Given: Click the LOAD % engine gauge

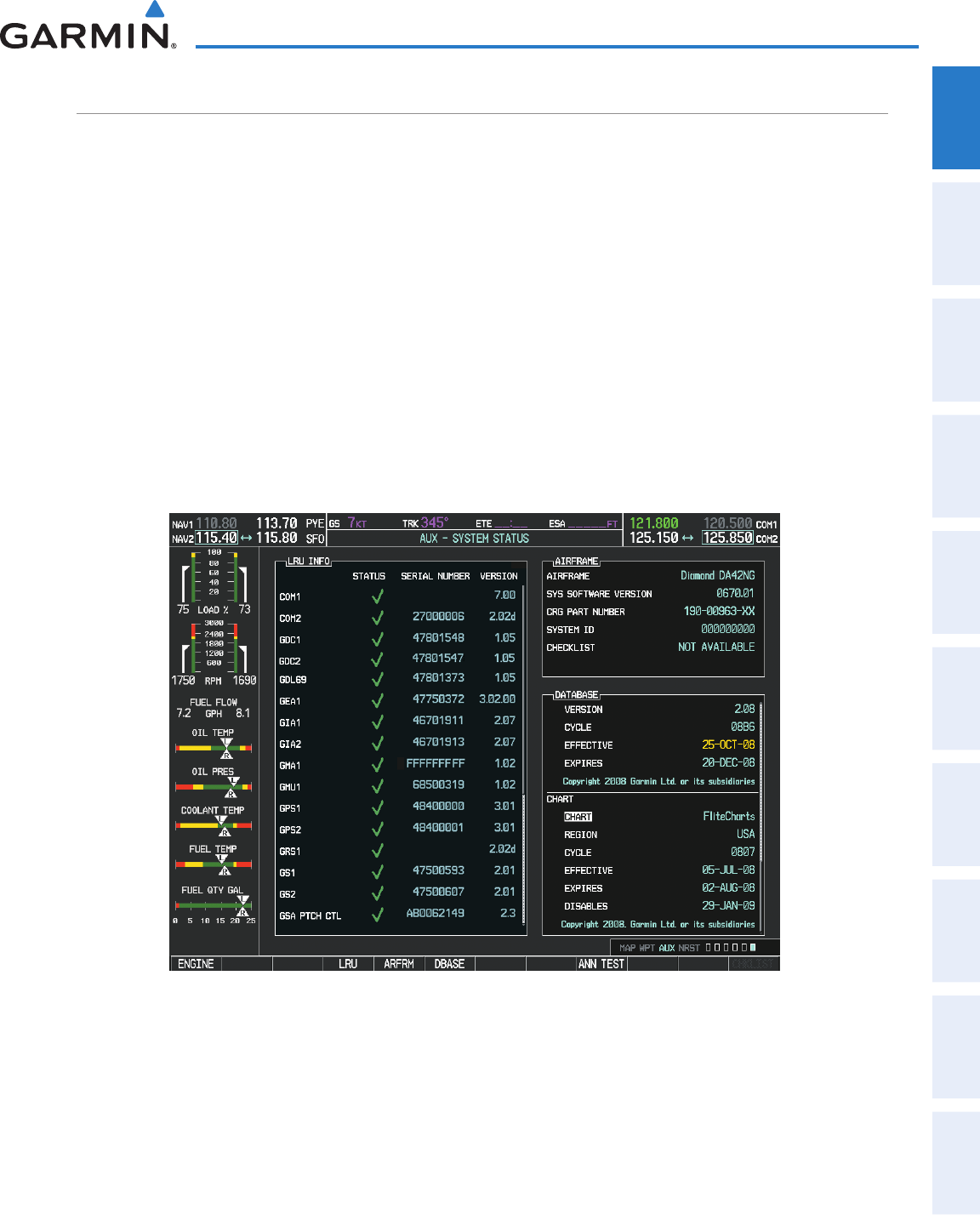Looking at the screenshot, I should point(214,582).
